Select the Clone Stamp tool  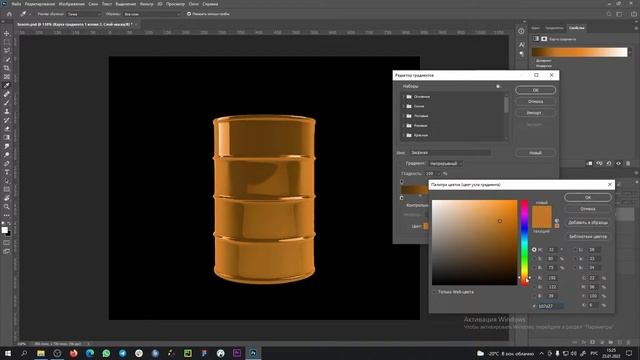[7, 111]
